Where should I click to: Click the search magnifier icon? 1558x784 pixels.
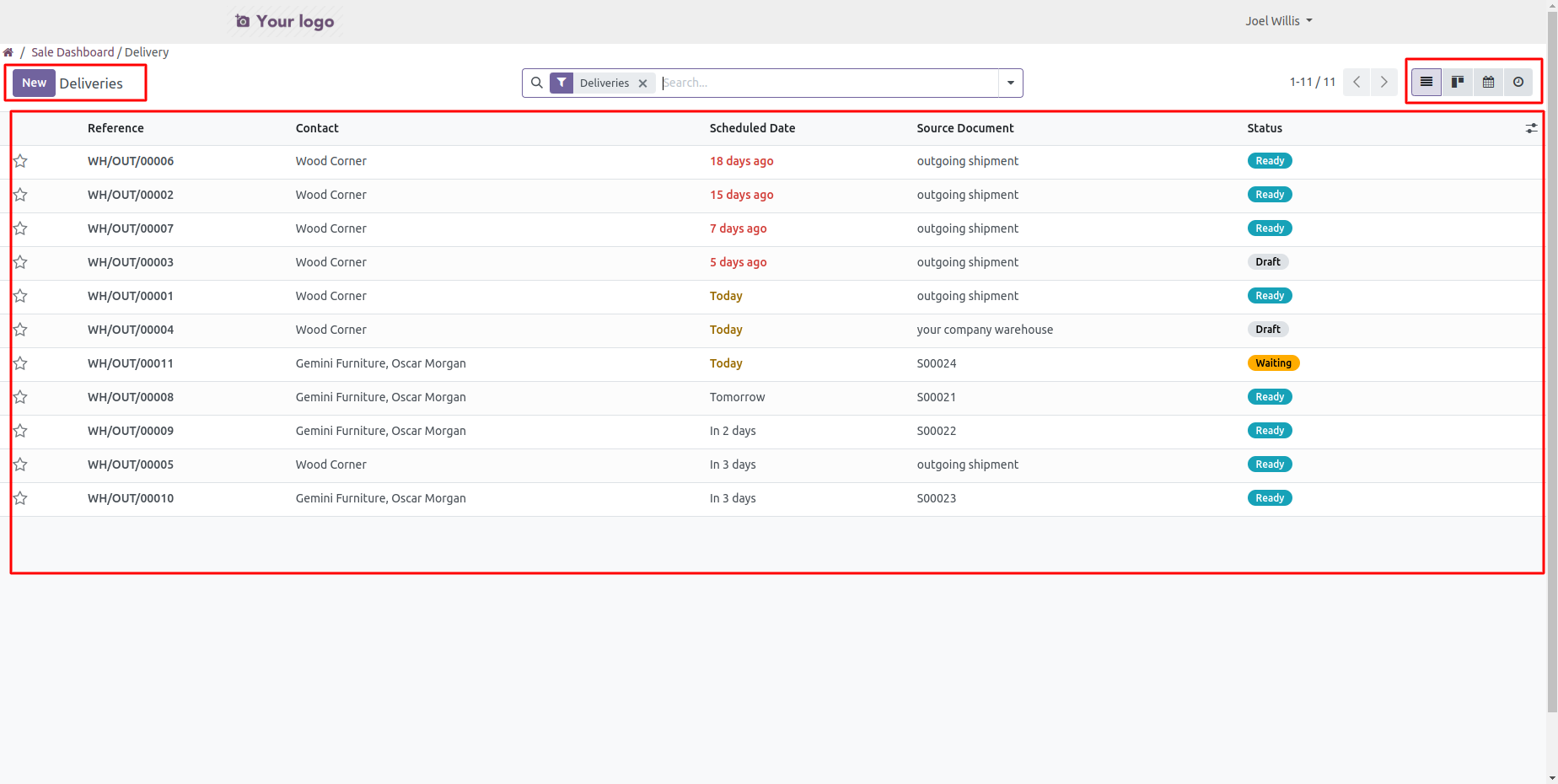point(537,83)
